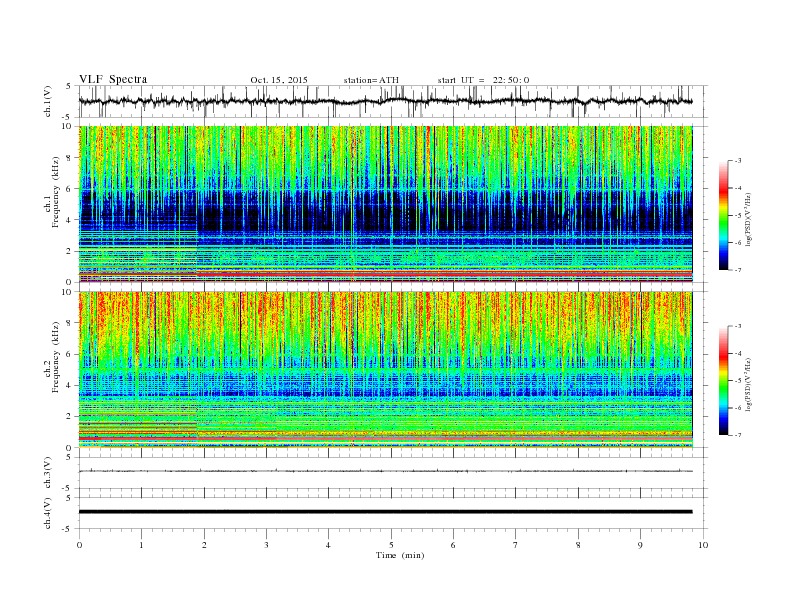The height and width of the screenshot is (612, 792).
Task: Click inside the ch.2 spectrogram panel
Action: [x=385, y=369]
